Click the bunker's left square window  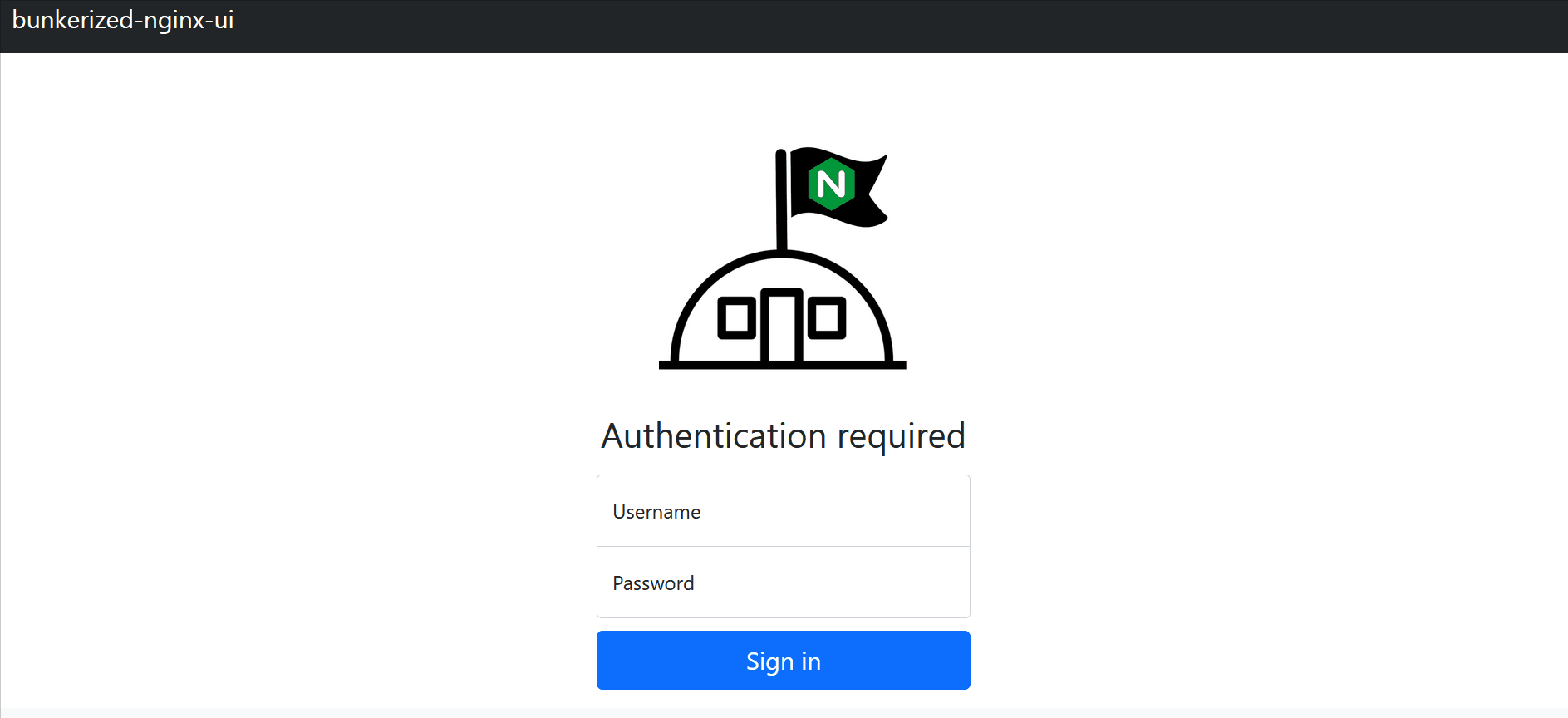[736, 317]
